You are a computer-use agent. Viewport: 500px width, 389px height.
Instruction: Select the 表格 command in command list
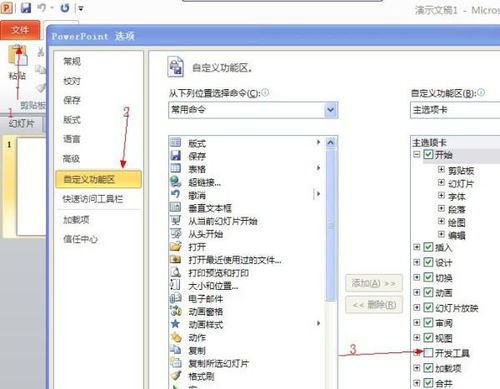point(247,169)
